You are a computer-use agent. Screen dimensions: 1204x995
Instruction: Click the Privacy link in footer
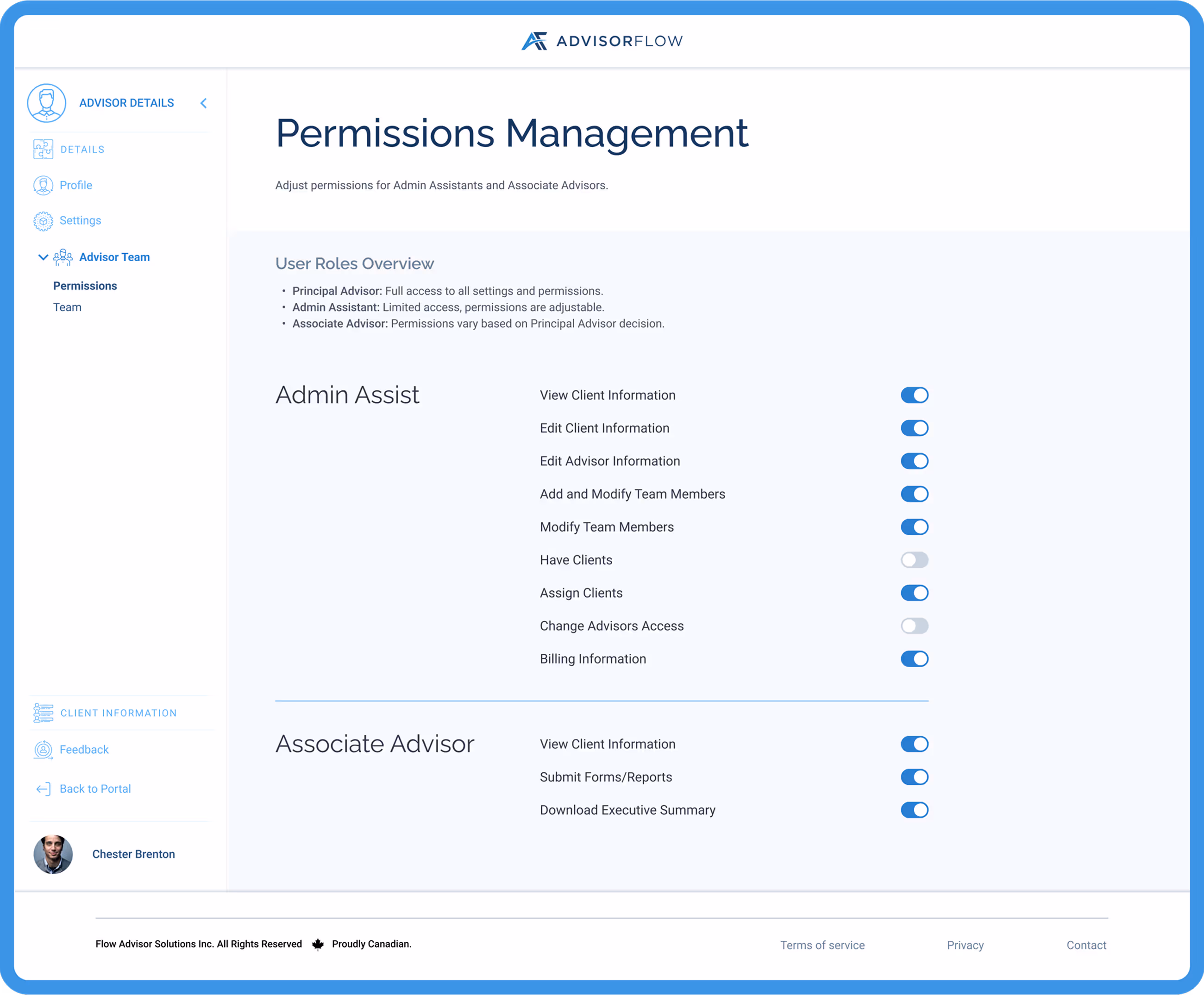pyautogui.click(x=965, y=945)
